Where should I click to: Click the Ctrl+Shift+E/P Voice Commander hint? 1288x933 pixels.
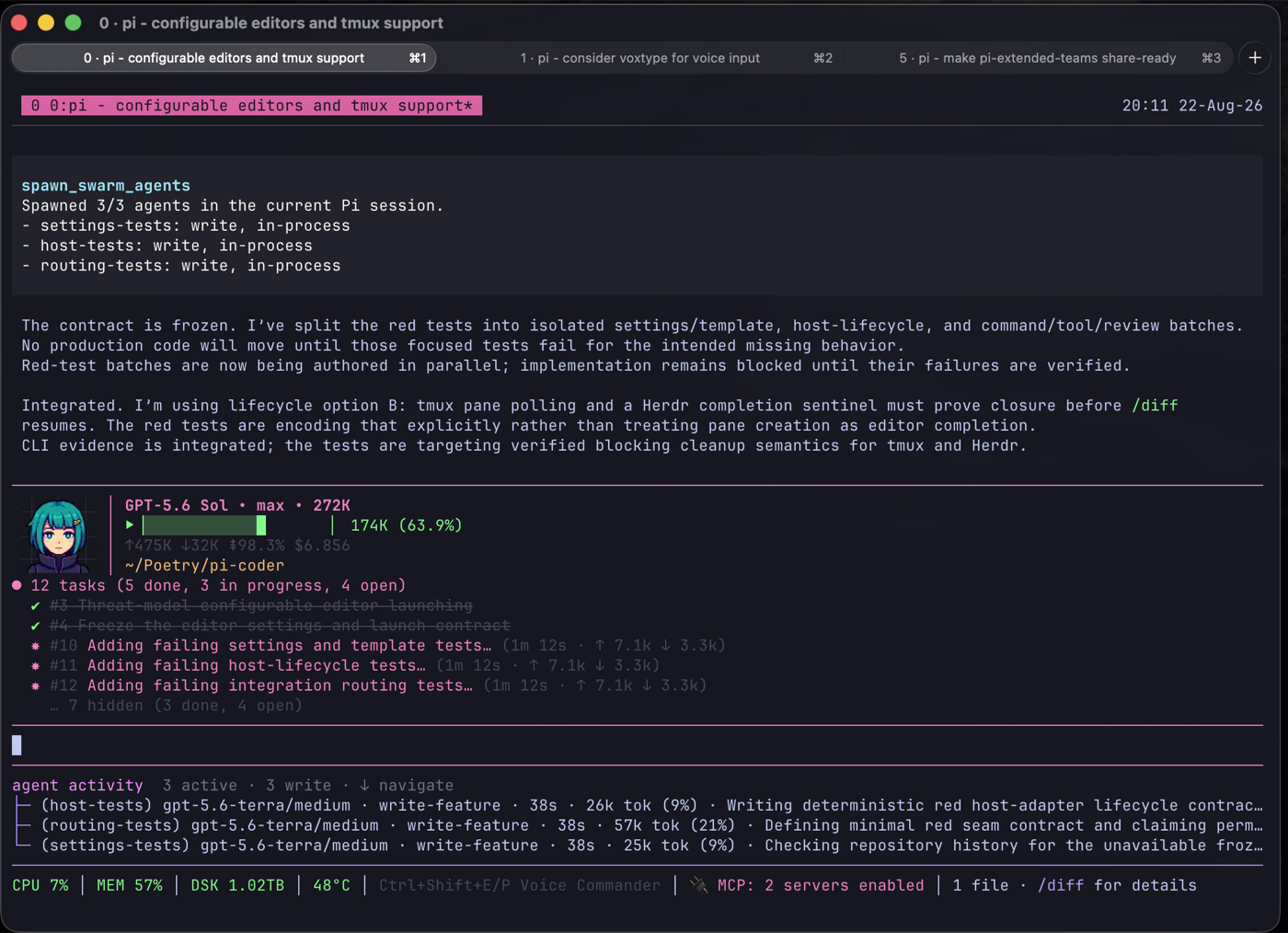pos(520,885)
